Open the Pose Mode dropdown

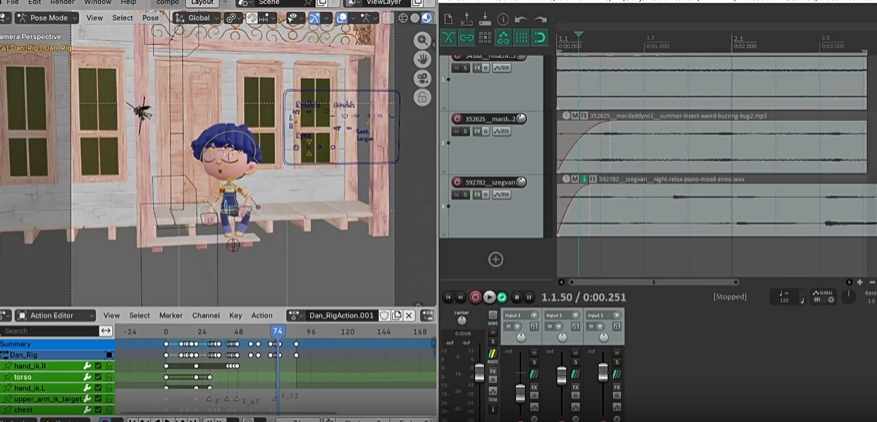(44, 18)
